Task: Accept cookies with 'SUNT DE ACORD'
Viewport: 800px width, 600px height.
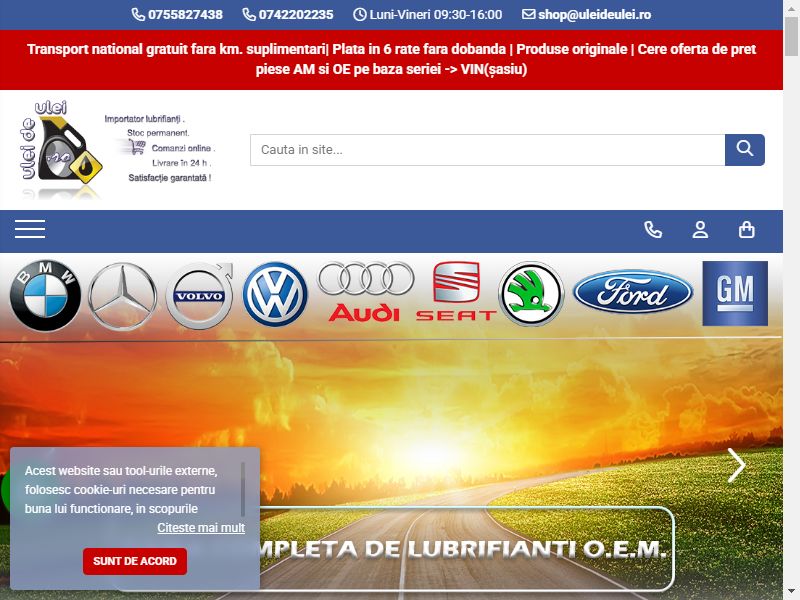Action: [x=135, y=561]
